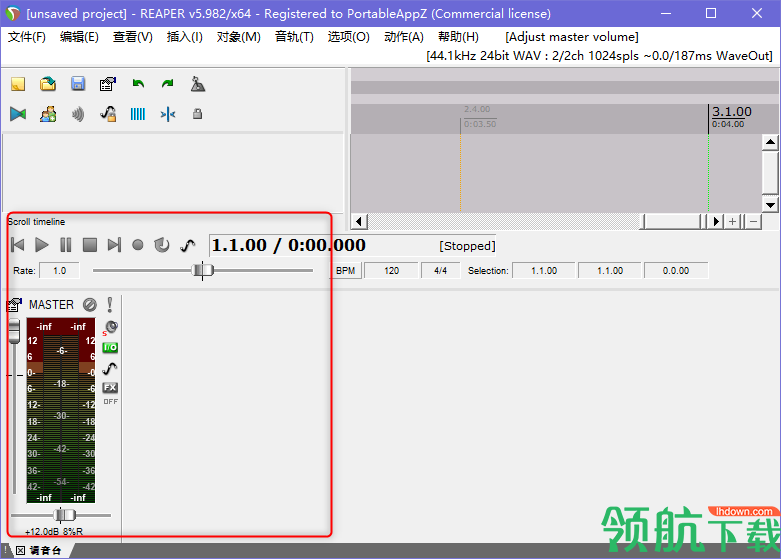Pause playback in transport
781x559 pixels.
coord(66,245)
